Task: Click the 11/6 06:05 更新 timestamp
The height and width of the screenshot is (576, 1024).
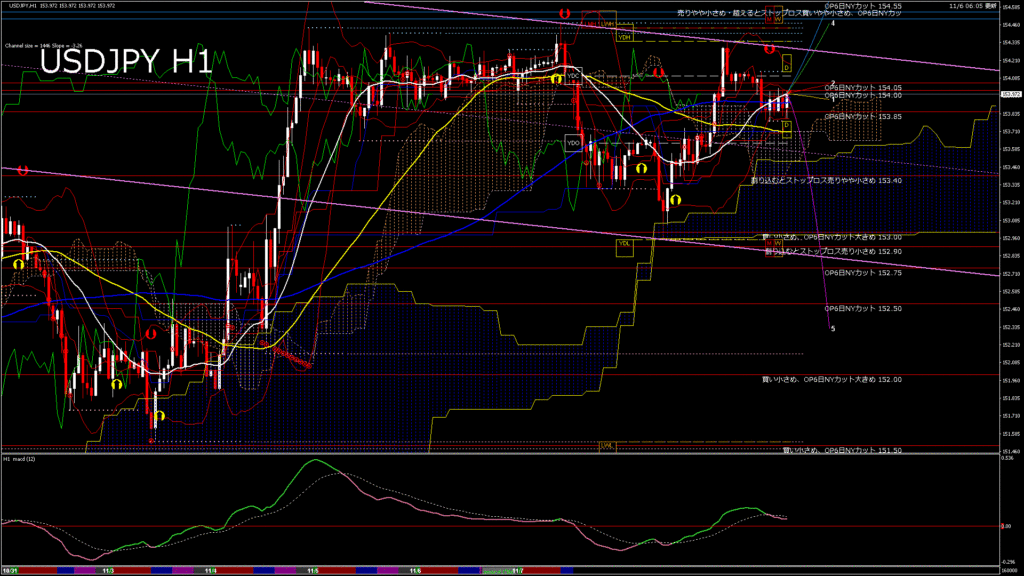Action: point(974,5)
